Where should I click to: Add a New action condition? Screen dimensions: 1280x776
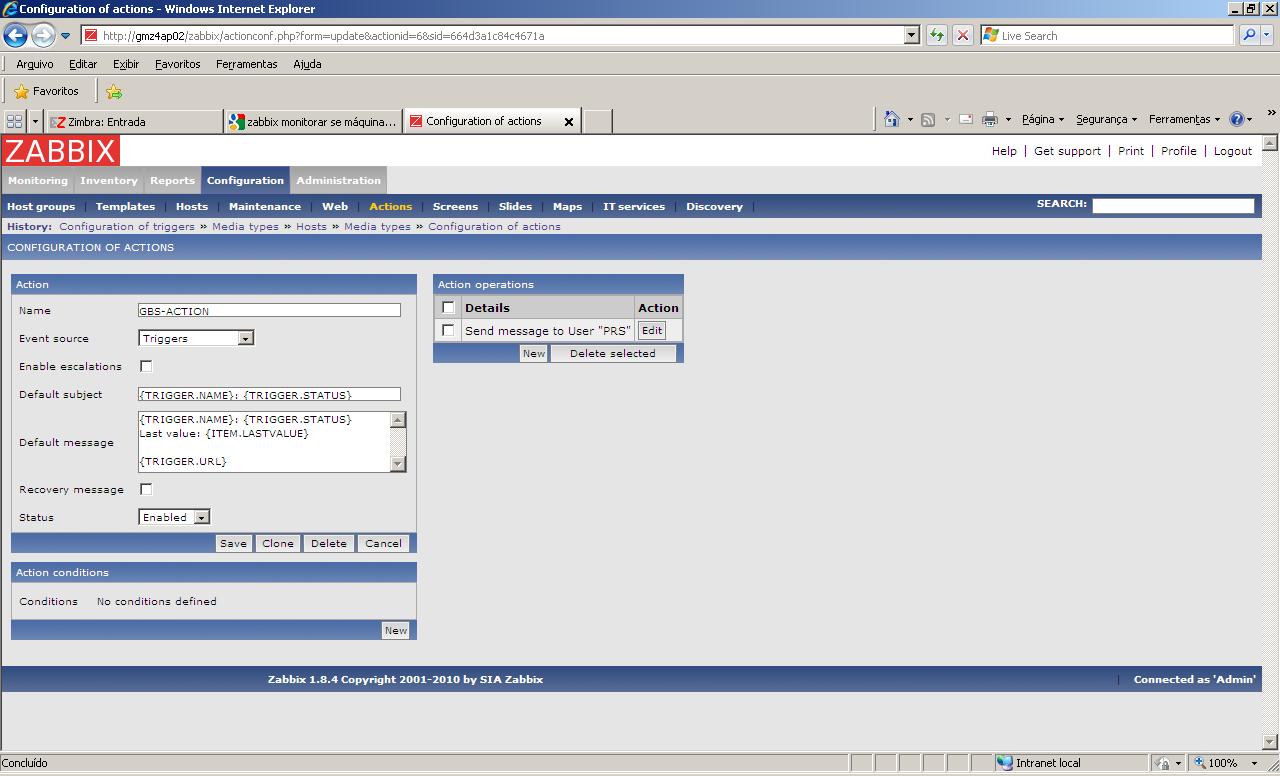point(396,631)
